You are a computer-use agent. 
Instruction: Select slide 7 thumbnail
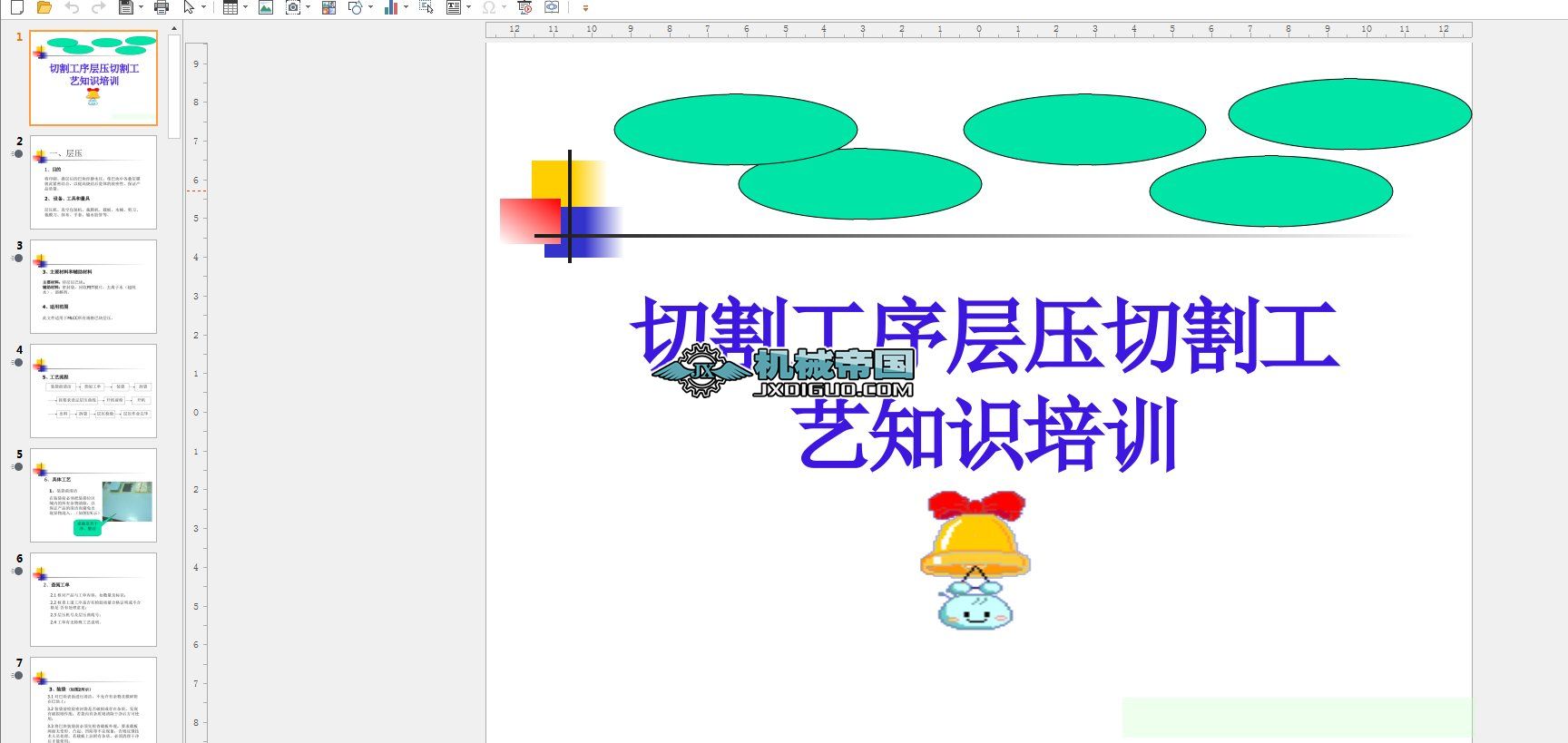pyautogui.click(x=93, y=699)
